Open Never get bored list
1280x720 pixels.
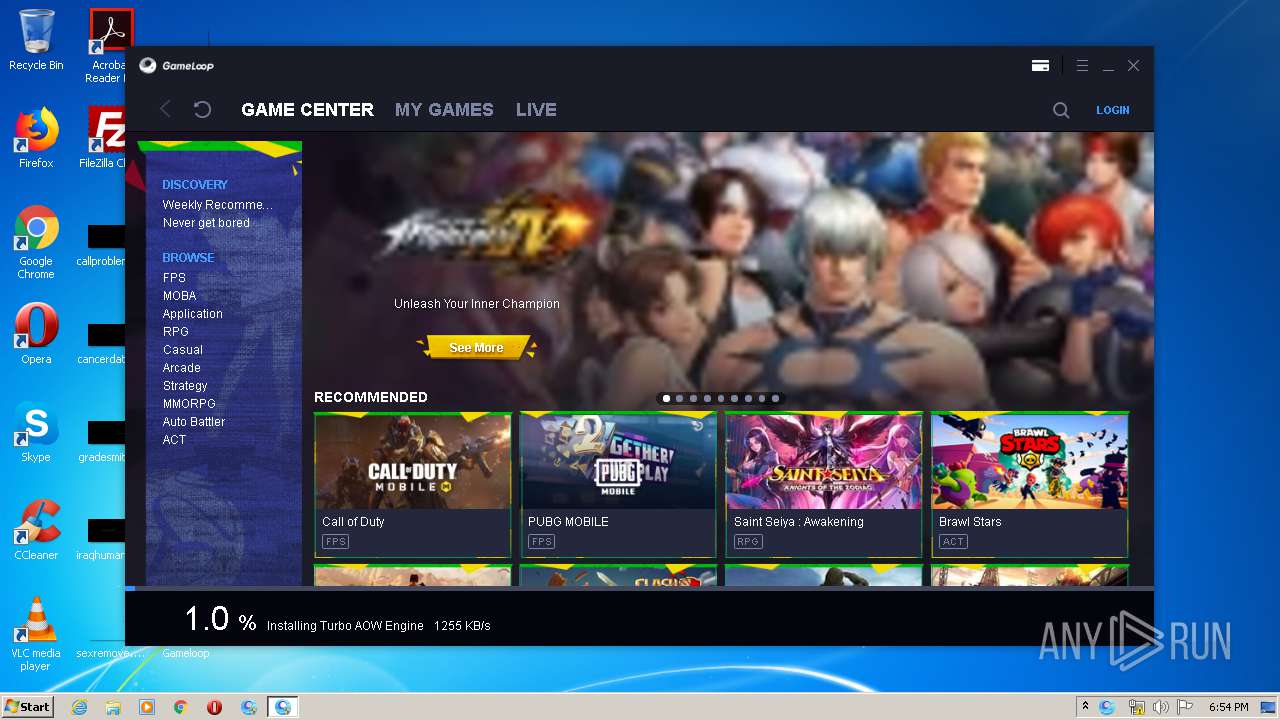206,223
